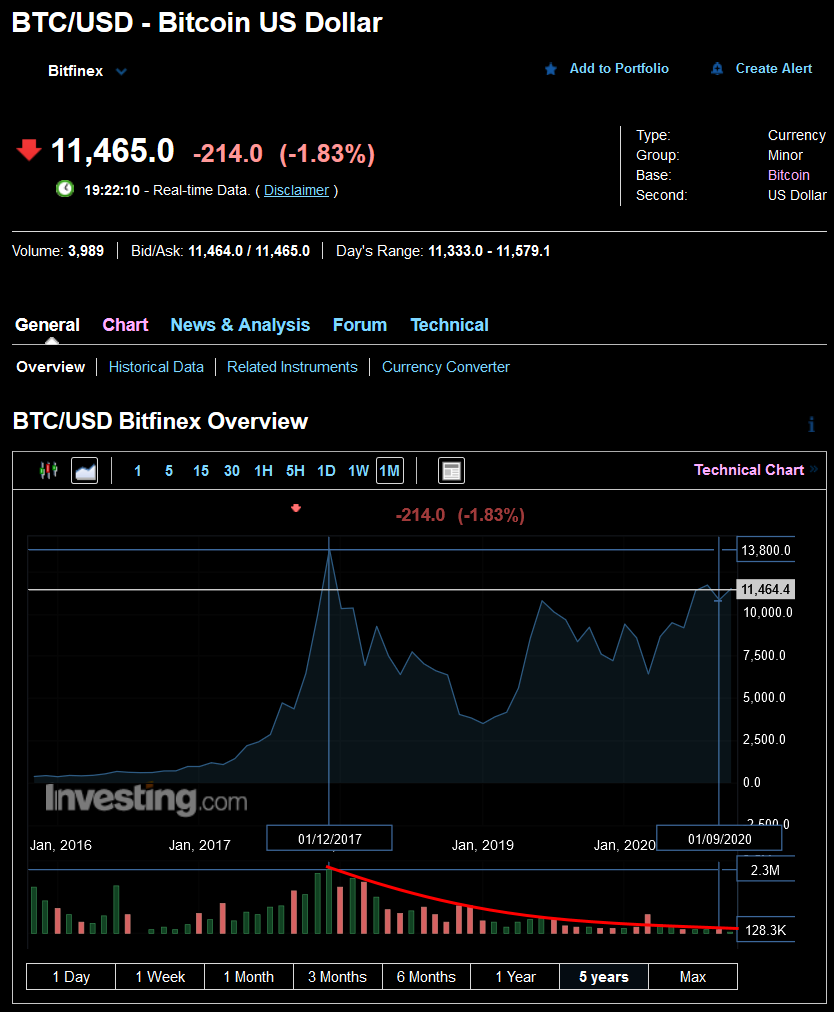This screenshot has height=1012, width=834.
Task: Click the 128.3K volume label
Action: [766, 929]
